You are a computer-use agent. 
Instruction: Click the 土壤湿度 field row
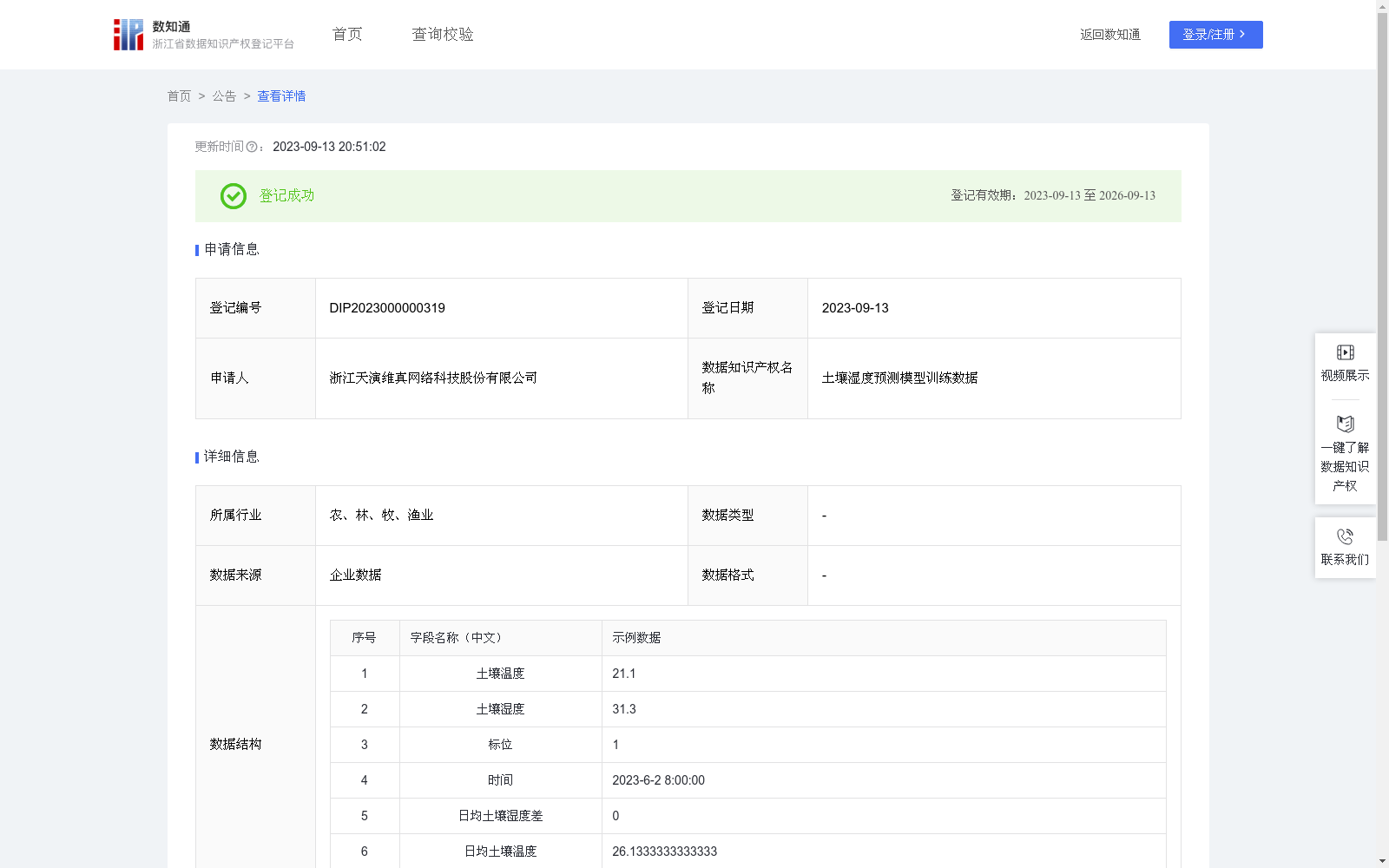coord(747,709)
